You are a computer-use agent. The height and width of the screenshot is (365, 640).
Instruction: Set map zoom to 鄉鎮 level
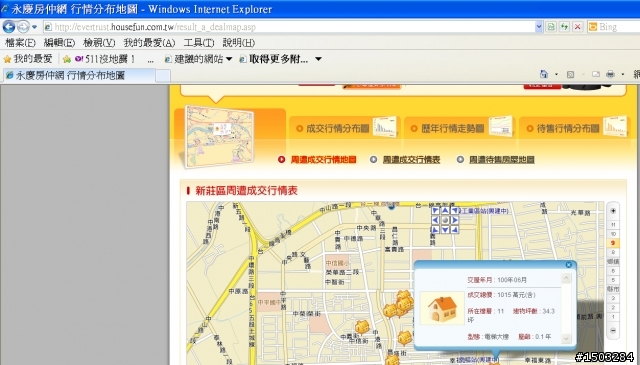(x=613, y=261)
